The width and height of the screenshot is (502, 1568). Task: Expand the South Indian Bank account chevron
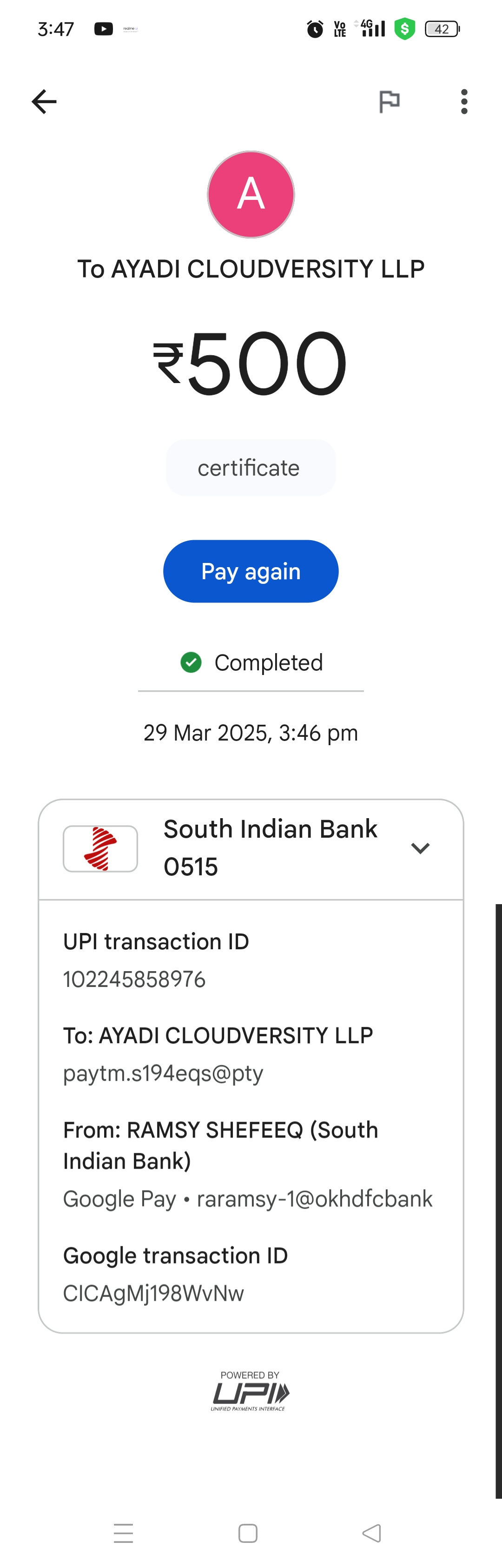[421, 848]
